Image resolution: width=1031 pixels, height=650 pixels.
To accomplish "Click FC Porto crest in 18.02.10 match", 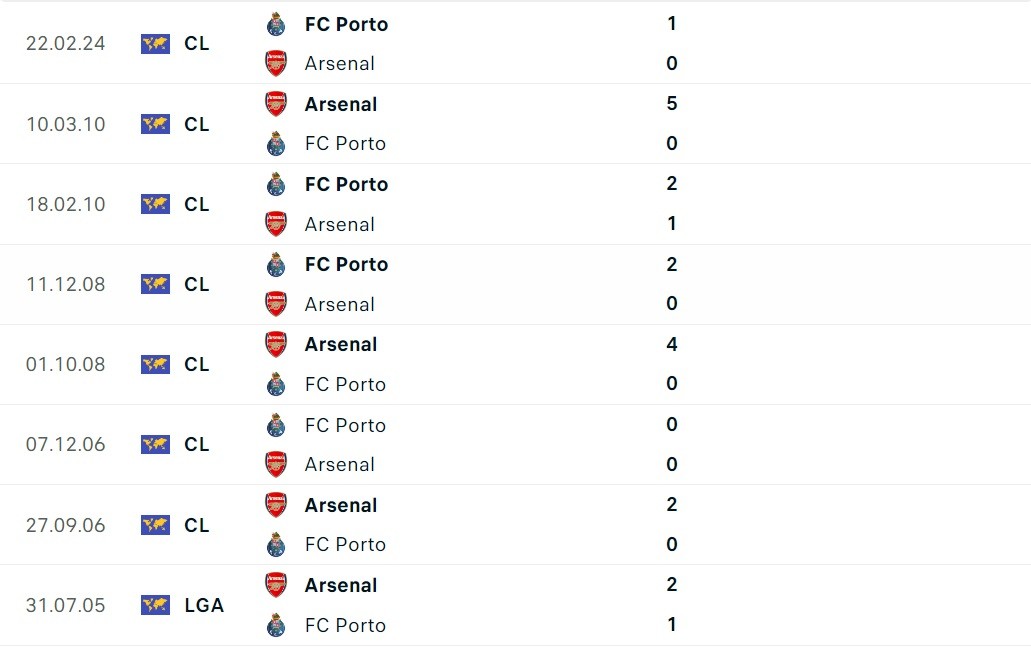I will click(x=276, y=184).
